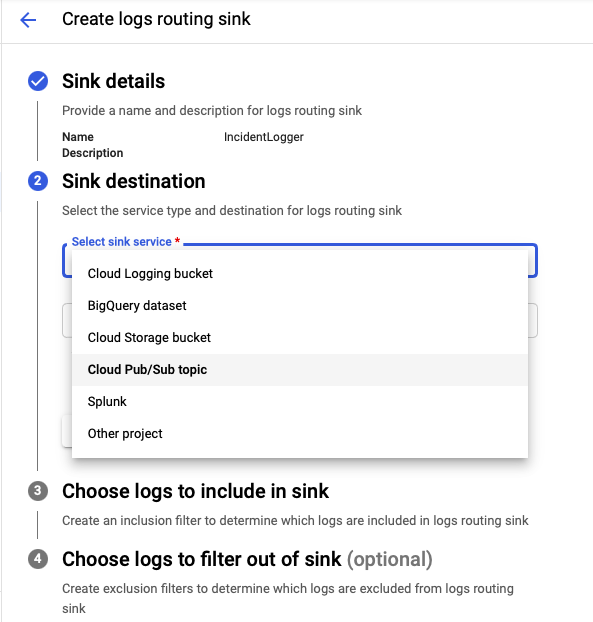
Task: Click the Create logs routing sink title
Action: point(156,19)
